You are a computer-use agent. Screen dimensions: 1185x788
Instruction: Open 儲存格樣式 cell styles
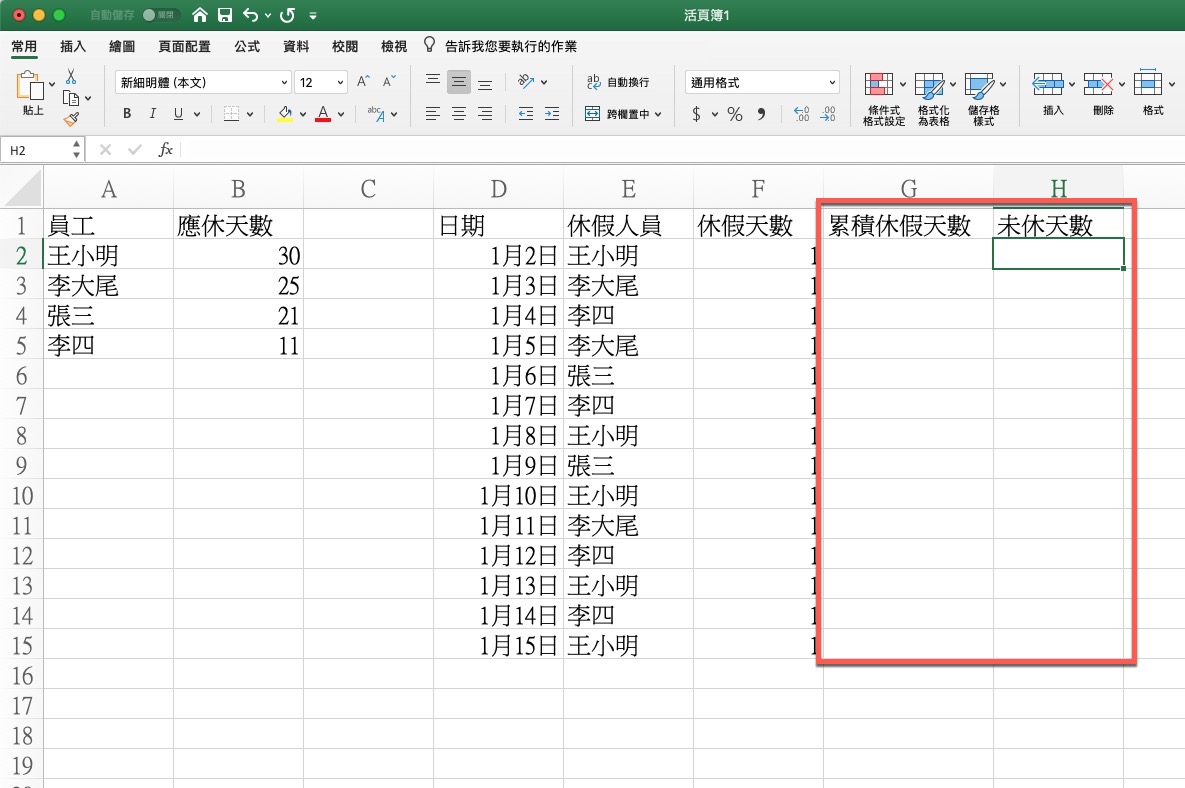tap(983, 99)
